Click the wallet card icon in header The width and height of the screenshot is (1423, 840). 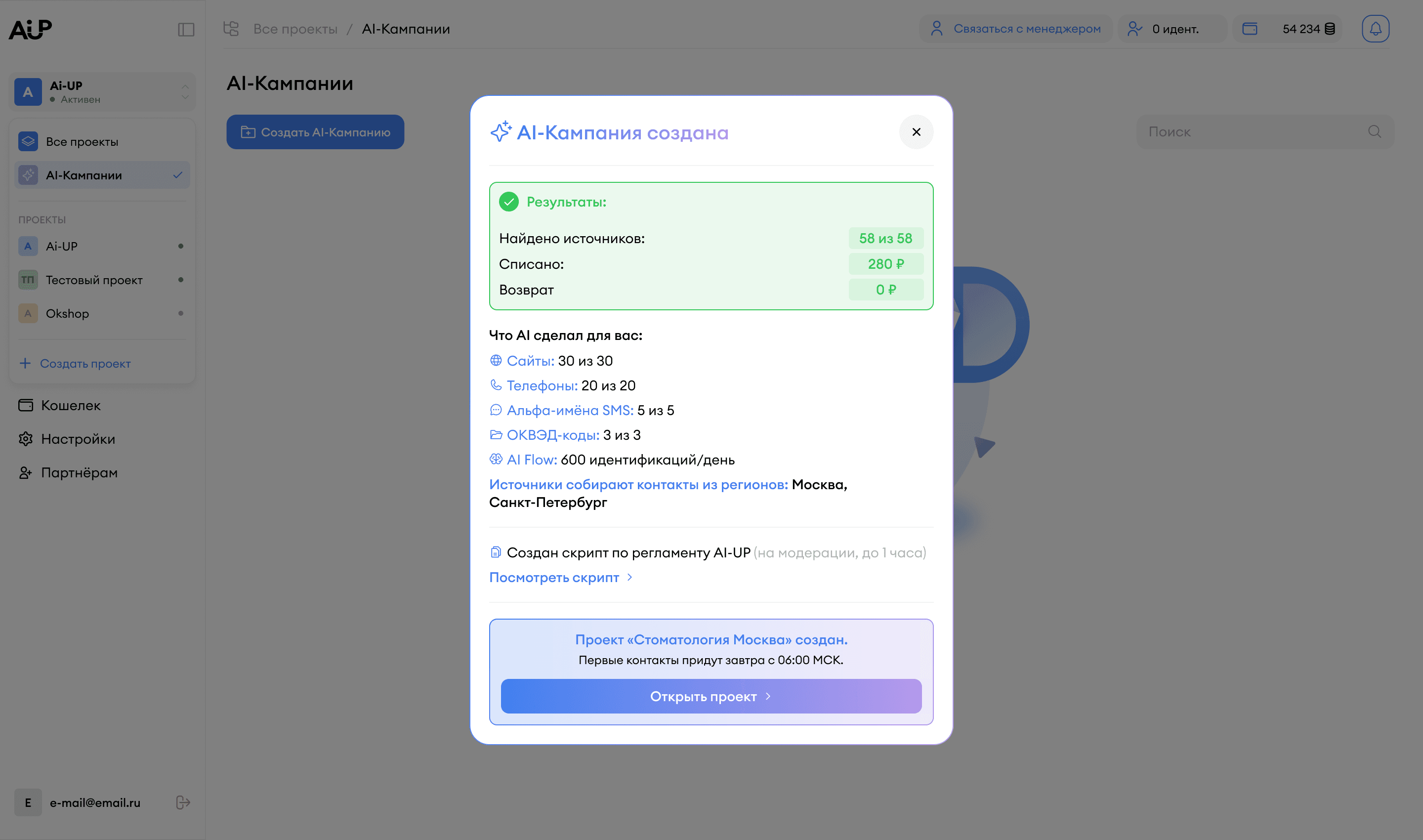tap(1250, 29)
